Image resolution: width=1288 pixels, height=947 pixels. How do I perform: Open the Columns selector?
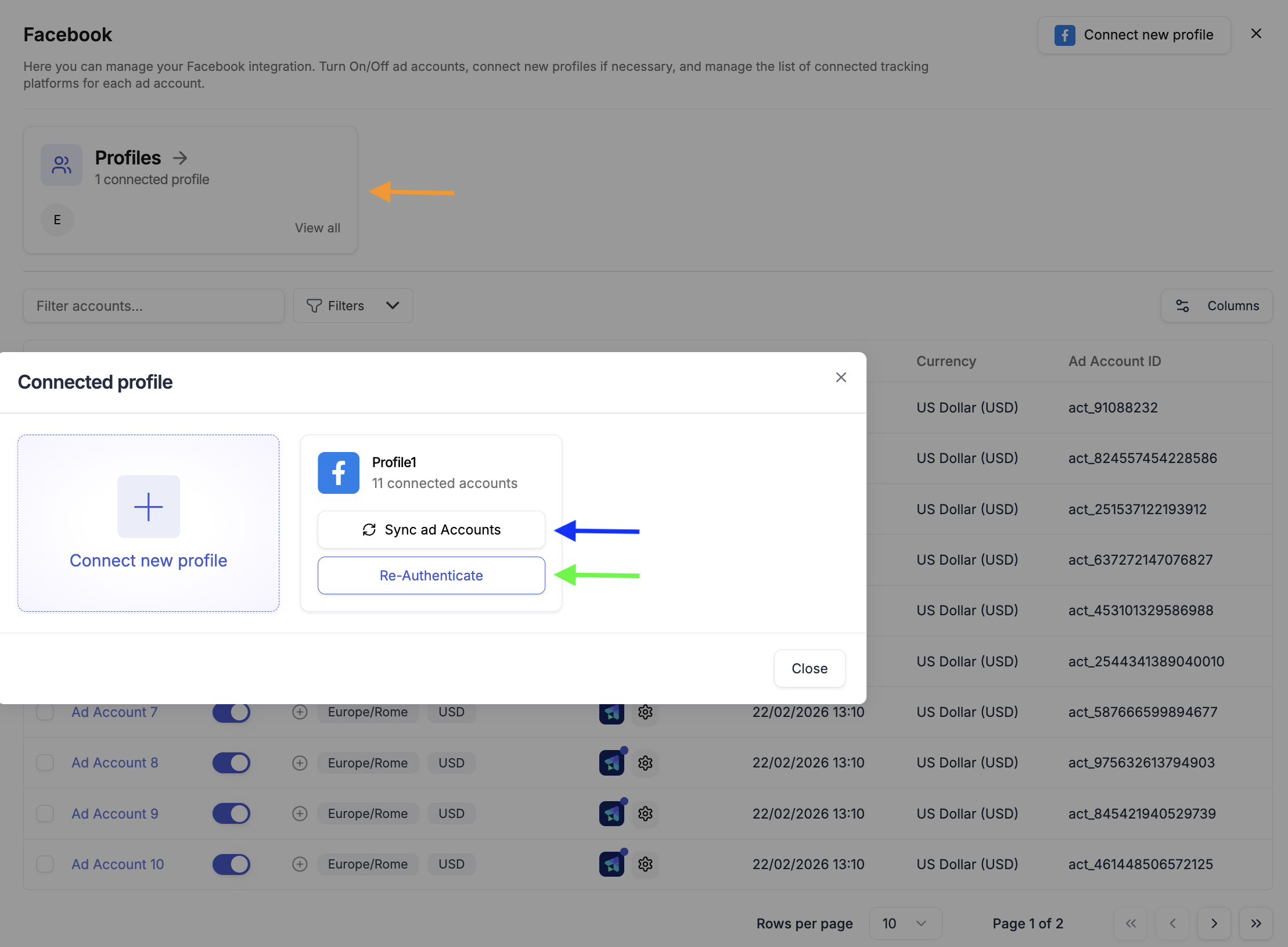(1217, 306)
